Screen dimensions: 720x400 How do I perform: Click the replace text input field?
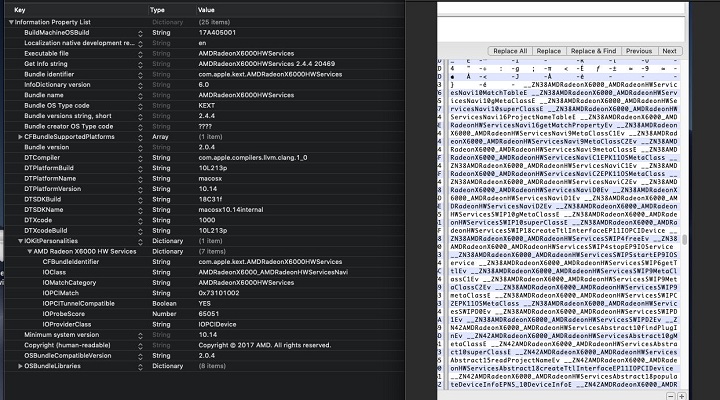(x=561, y=30)
